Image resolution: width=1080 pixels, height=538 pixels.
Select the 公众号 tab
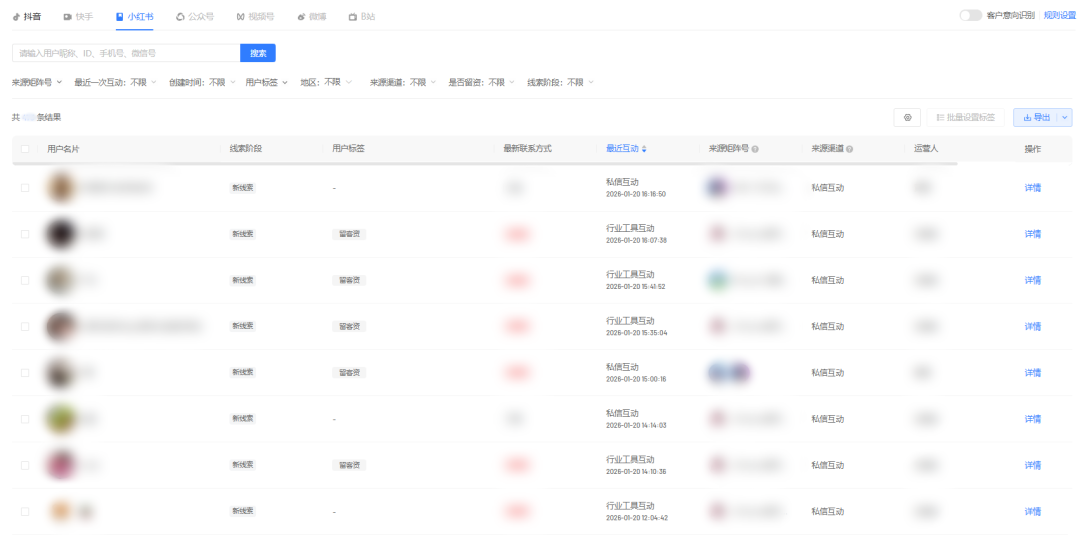click(x=194, y=17)
